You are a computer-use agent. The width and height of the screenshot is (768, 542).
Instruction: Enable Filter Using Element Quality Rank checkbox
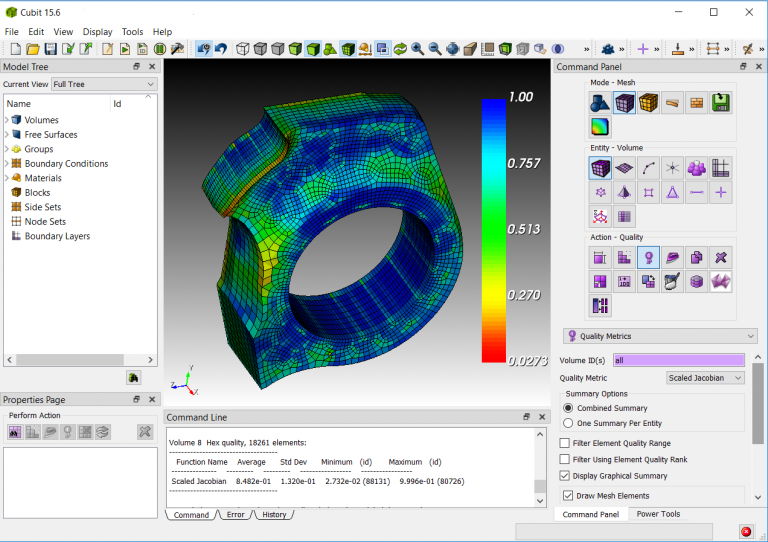pyautogui.click(x=565, y=459)
